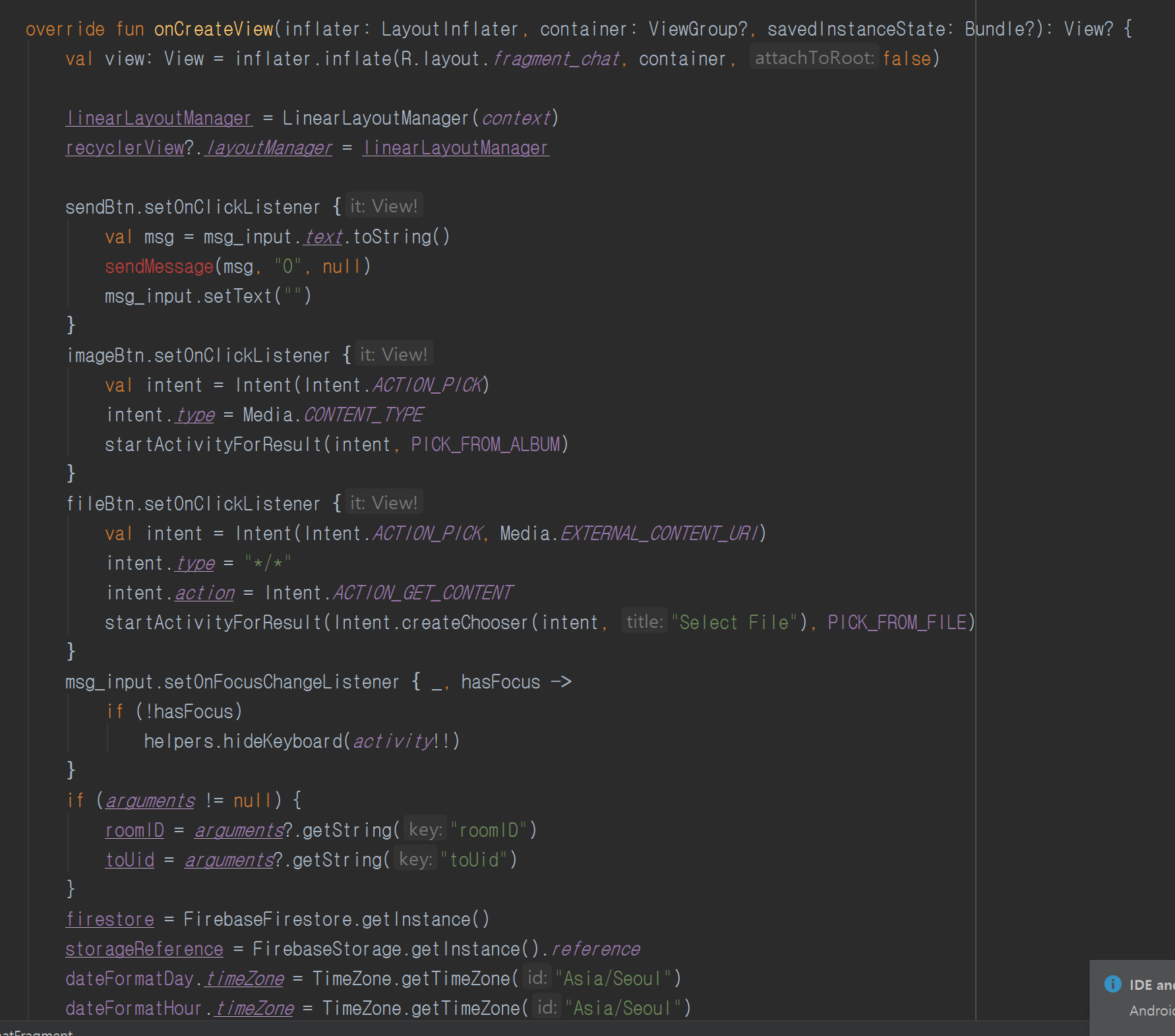Click the "IDE an" notification title text
1175x1036 pixels.
(1151, 985)
